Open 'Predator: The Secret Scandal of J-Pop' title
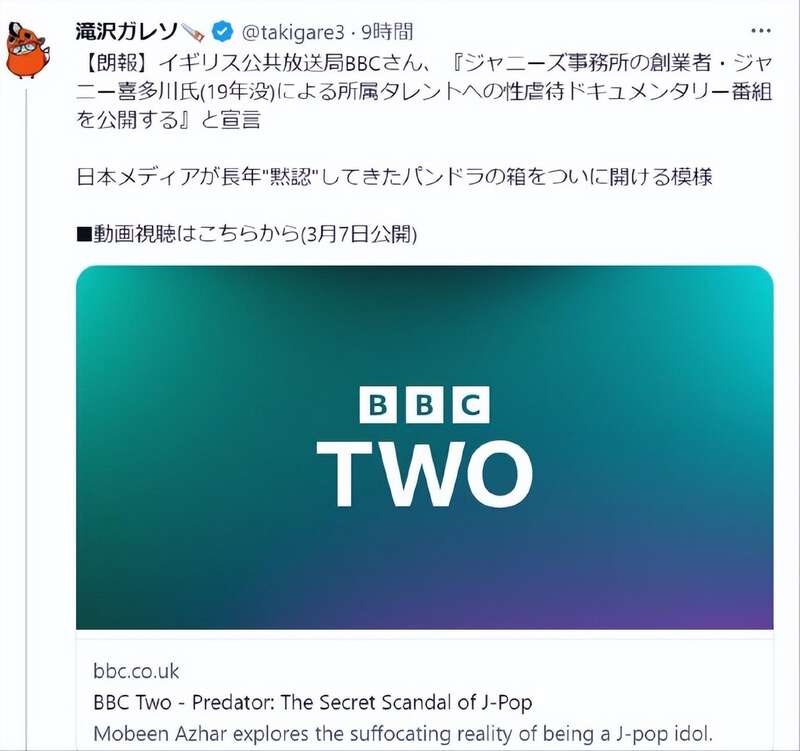Screen dimensions: 800x751 [x=362, y=703]
